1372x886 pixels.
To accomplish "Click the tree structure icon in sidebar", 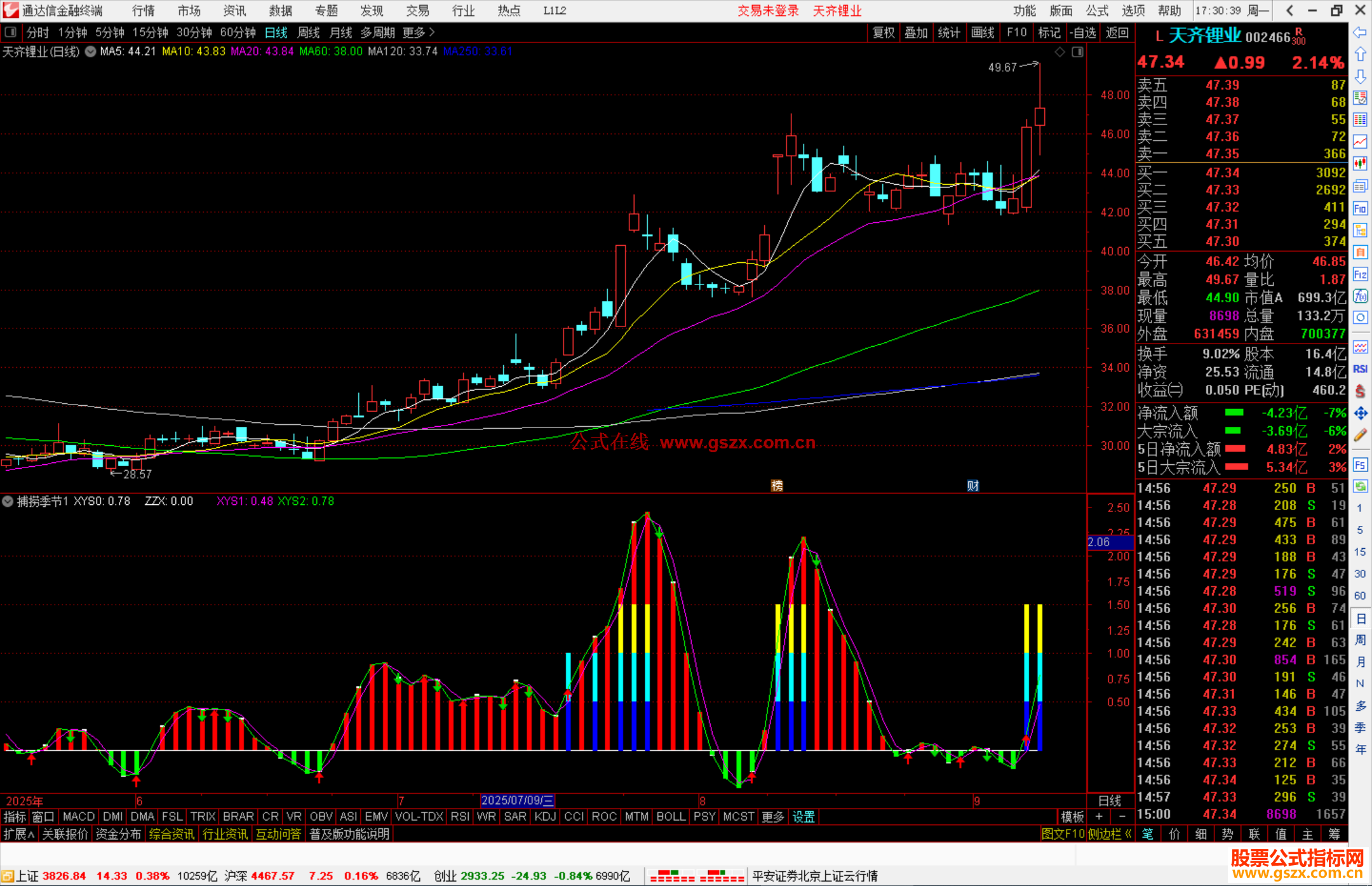I will pos(1360,230).
